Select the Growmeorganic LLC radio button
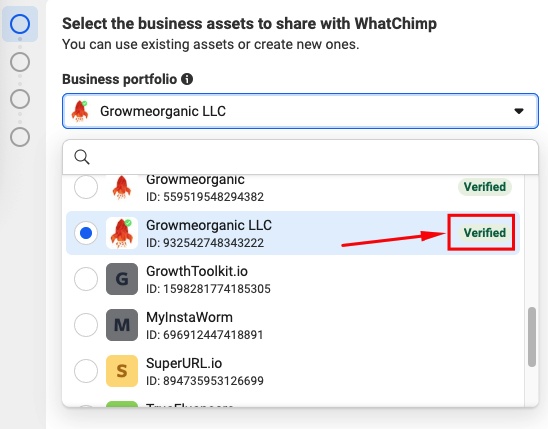Viewport: 548px width, 429px height. click(x=86, y=233)
